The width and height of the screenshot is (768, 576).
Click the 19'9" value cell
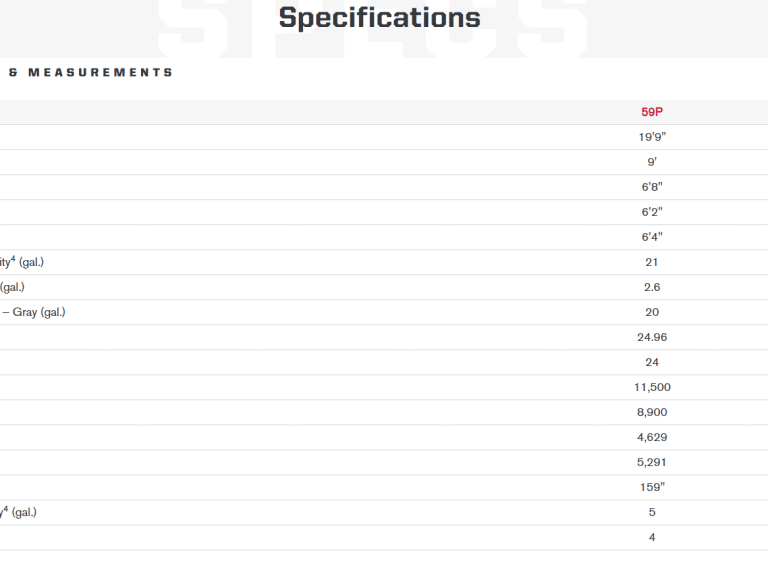coord(652,137)
